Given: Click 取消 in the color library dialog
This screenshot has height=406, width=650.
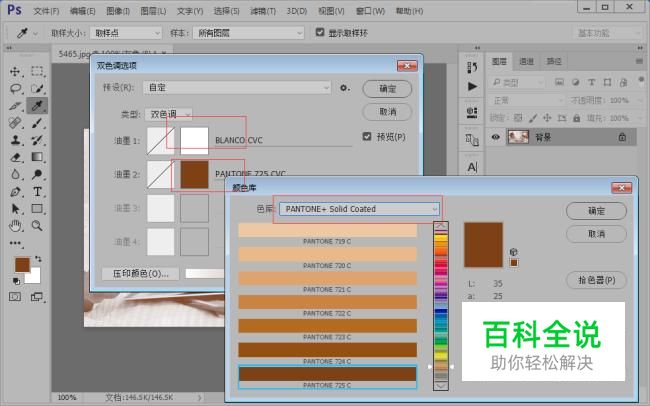Looking at the screenshot, I should pos(596,234).
